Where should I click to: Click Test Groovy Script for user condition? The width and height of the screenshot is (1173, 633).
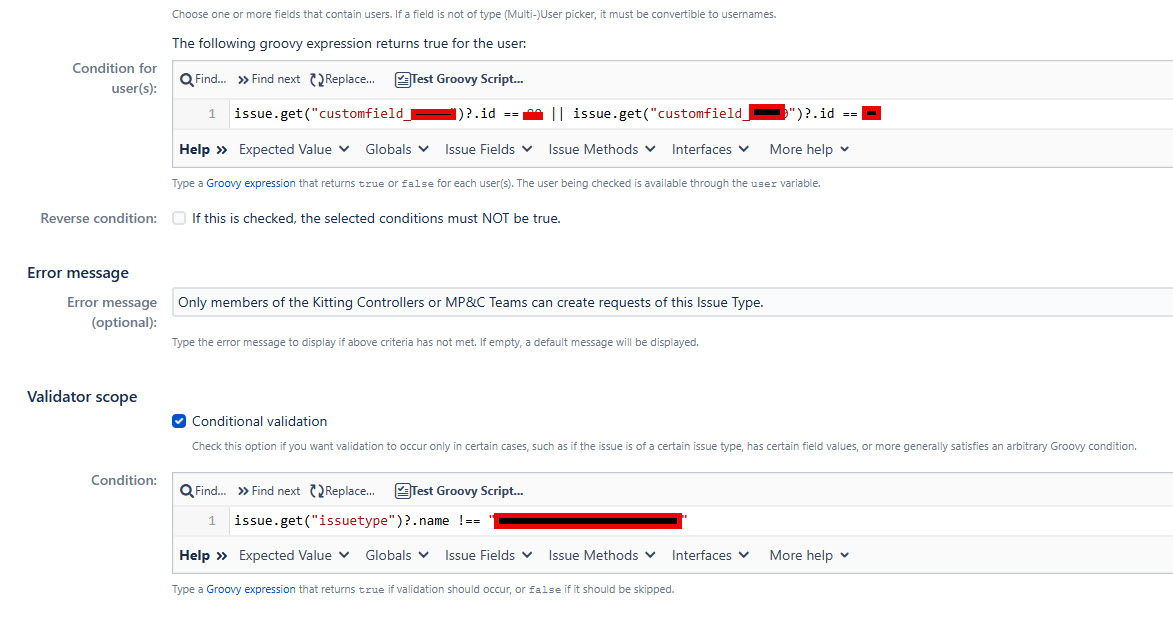tap(459, 78)
